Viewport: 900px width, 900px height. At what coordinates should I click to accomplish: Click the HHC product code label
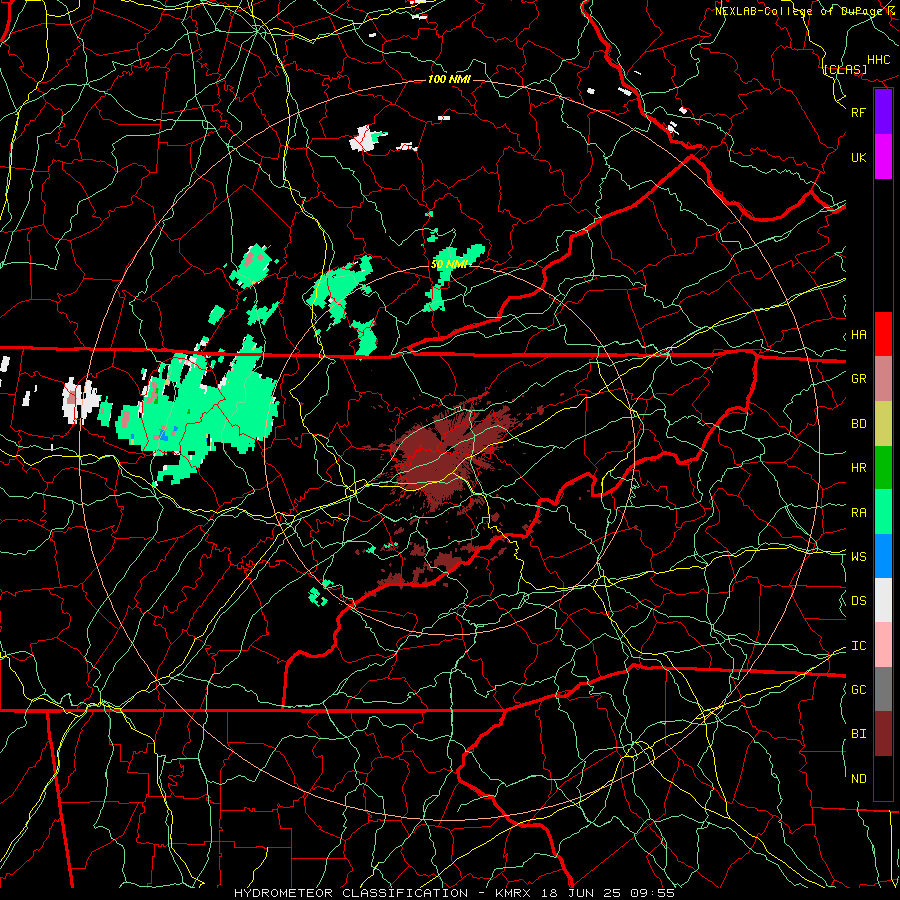tap(879, 60)
